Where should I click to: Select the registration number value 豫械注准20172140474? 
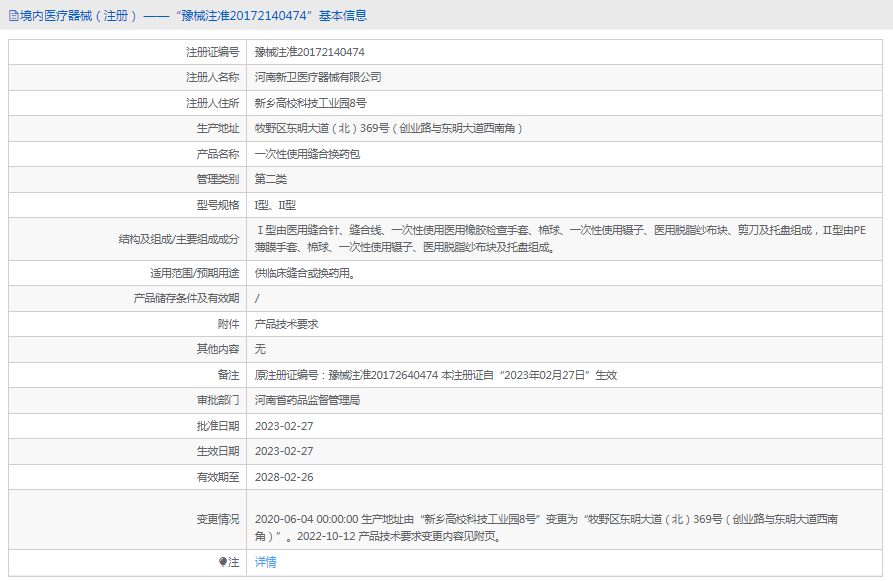click(309, 52)
